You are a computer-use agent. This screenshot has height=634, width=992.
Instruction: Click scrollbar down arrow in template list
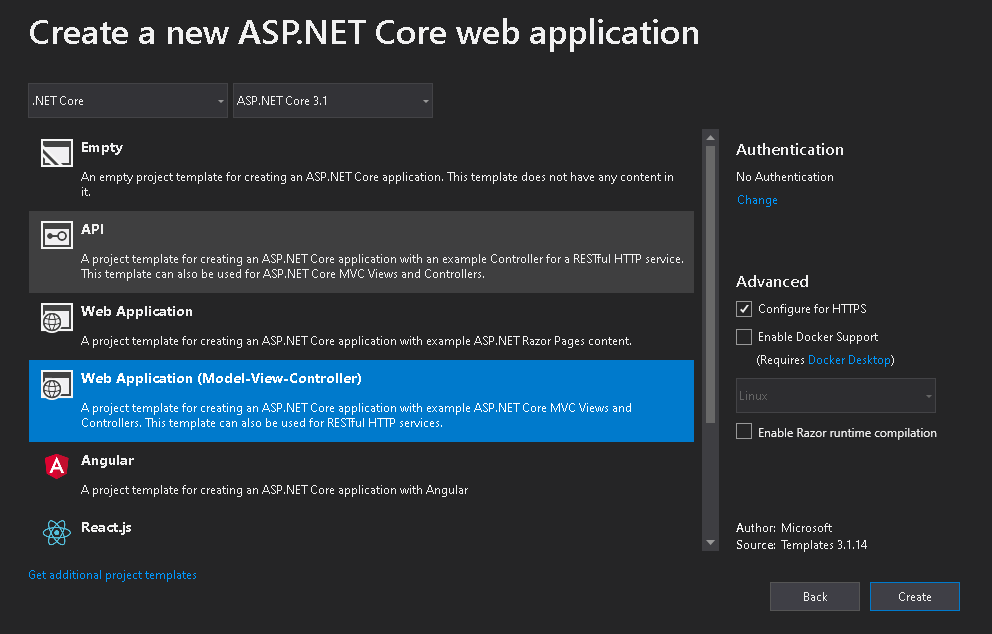pyautogui.click(x=710, y=543)
